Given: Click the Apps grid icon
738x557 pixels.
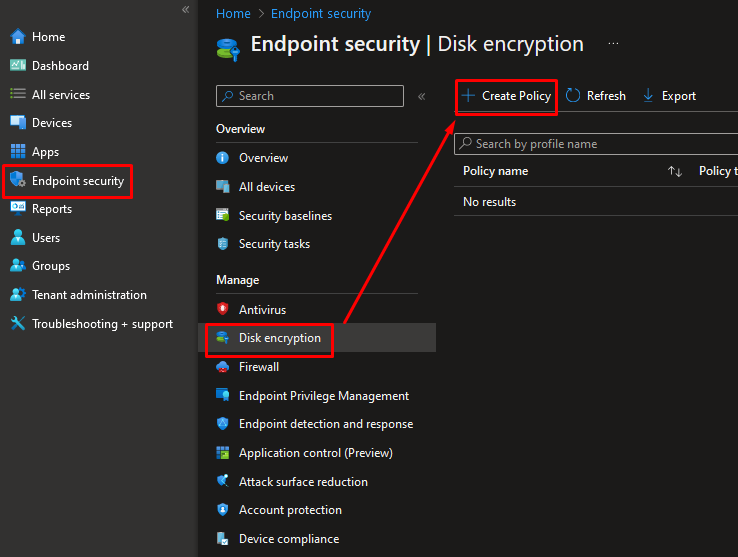Looking at the screenshot, I should coord(18,151).
